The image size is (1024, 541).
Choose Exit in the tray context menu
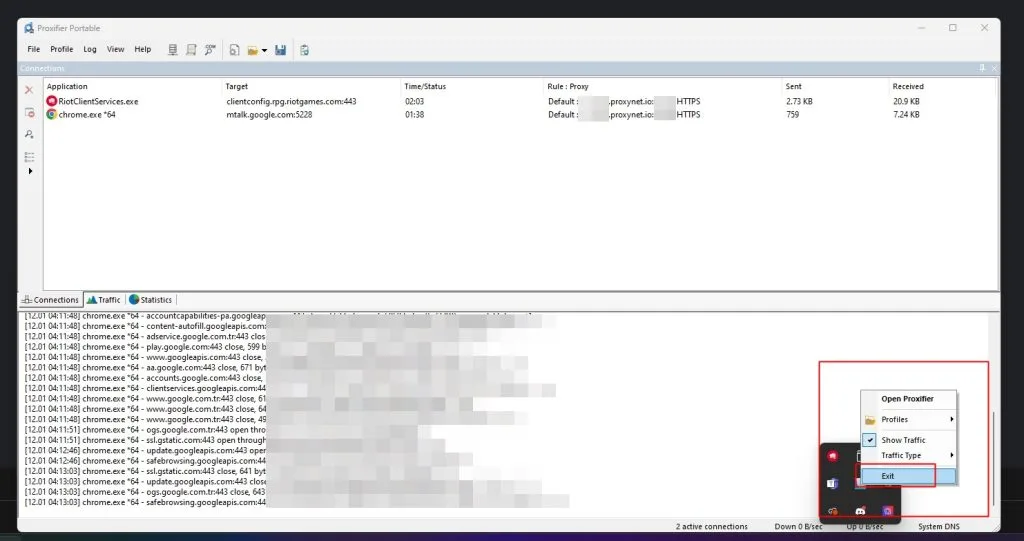click(x=908, y=476)
